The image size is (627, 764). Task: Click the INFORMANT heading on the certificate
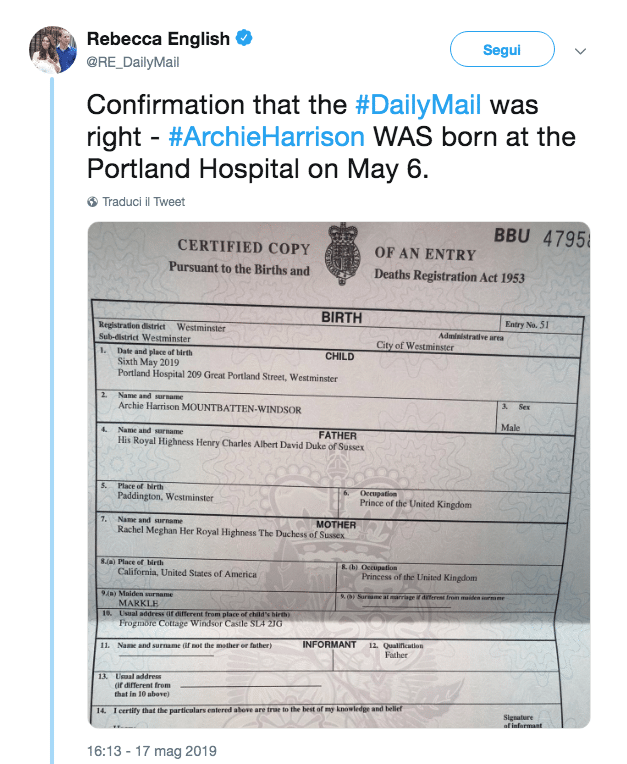[329, 645]
